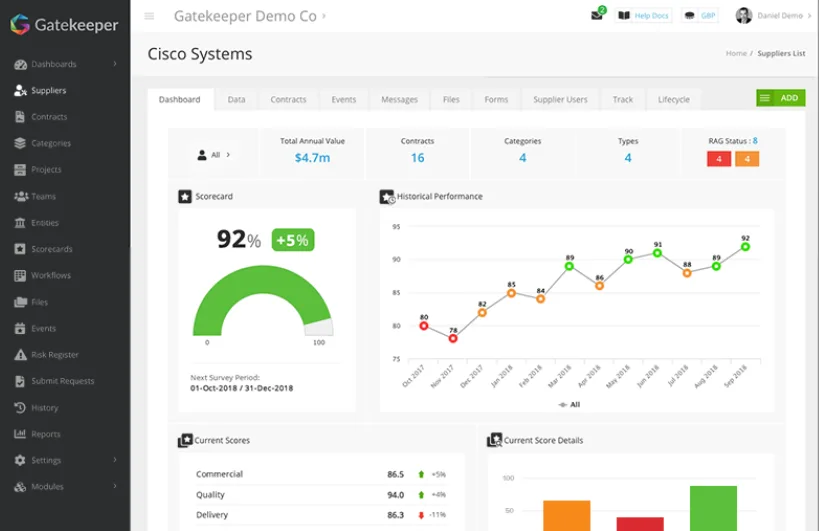Switch to the Messages tab
This screenshot has height=531, width=819.
[x=400, y=100]
